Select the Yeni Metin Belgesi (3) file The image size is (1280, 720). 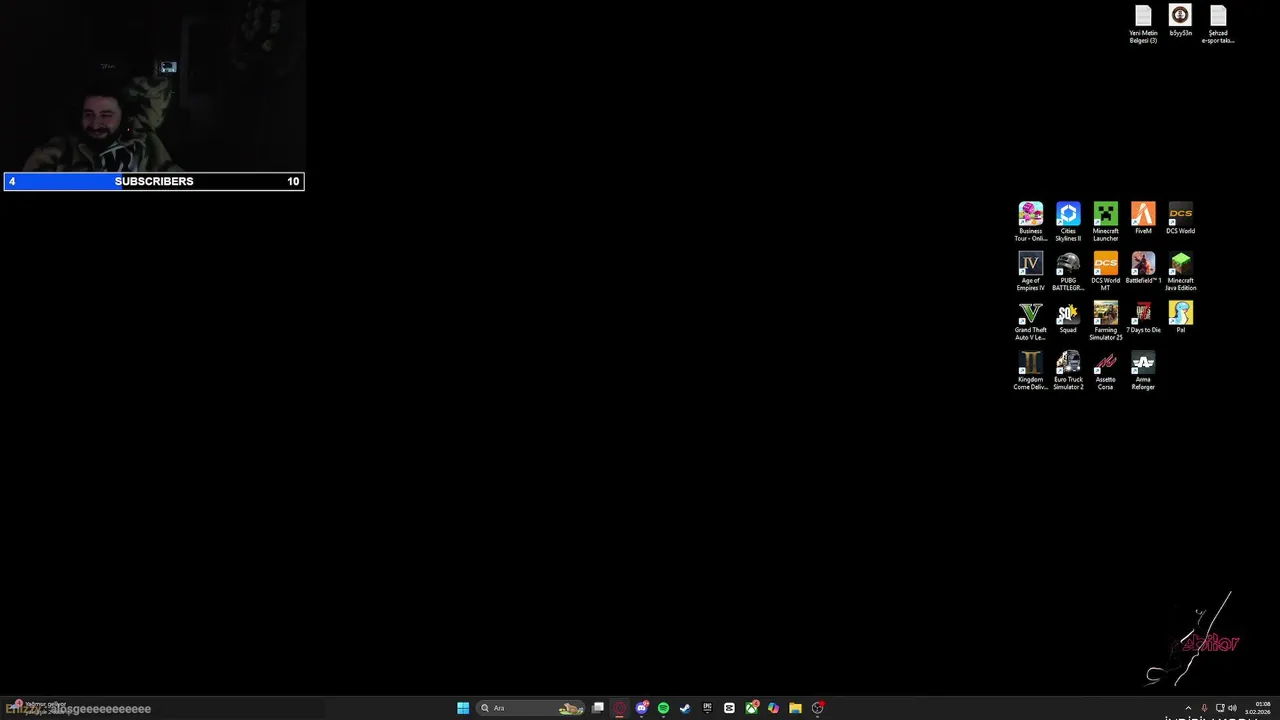1143,24
